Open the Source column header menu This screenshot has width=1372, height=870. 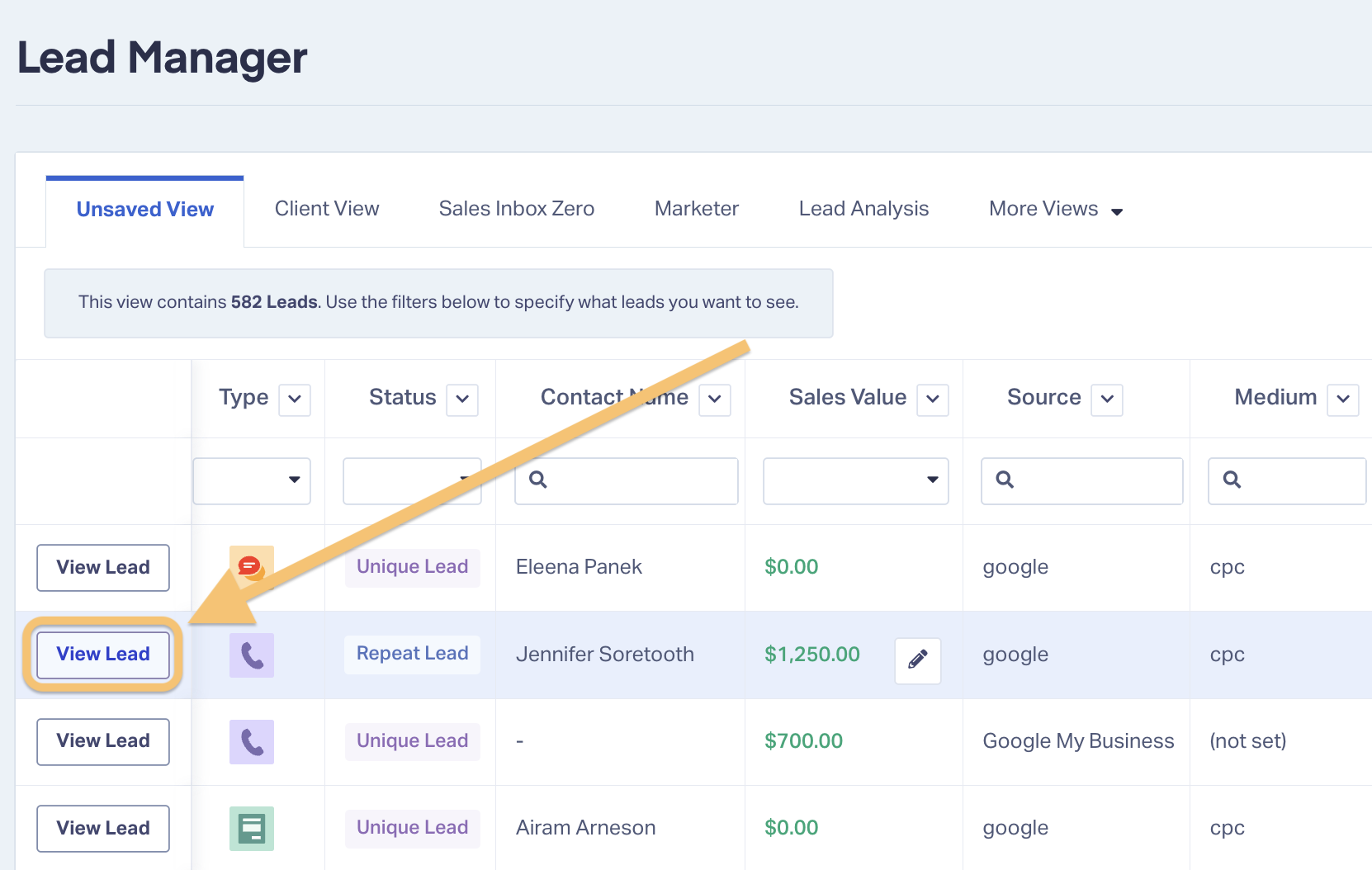click(1107, 400)
